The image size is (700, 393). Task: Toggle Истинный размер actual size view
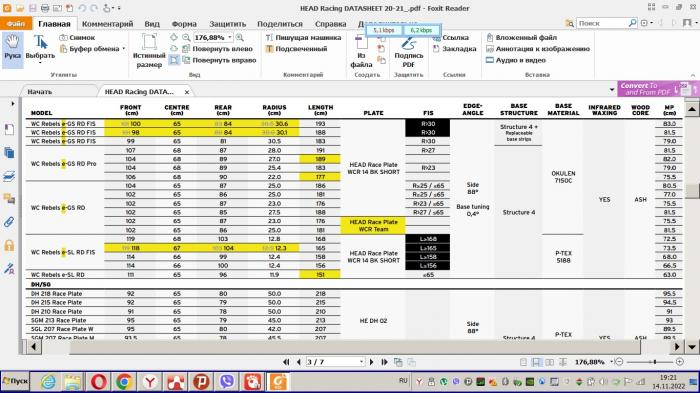pos(149,50)
